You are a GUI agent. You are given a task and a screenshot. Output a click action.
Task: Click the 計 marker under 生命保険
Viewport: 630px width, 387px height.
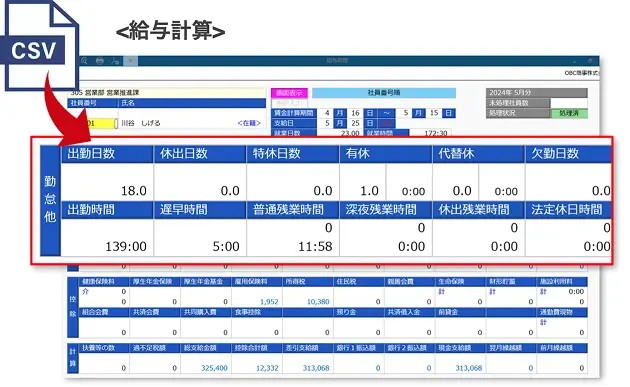pos(442,291)
